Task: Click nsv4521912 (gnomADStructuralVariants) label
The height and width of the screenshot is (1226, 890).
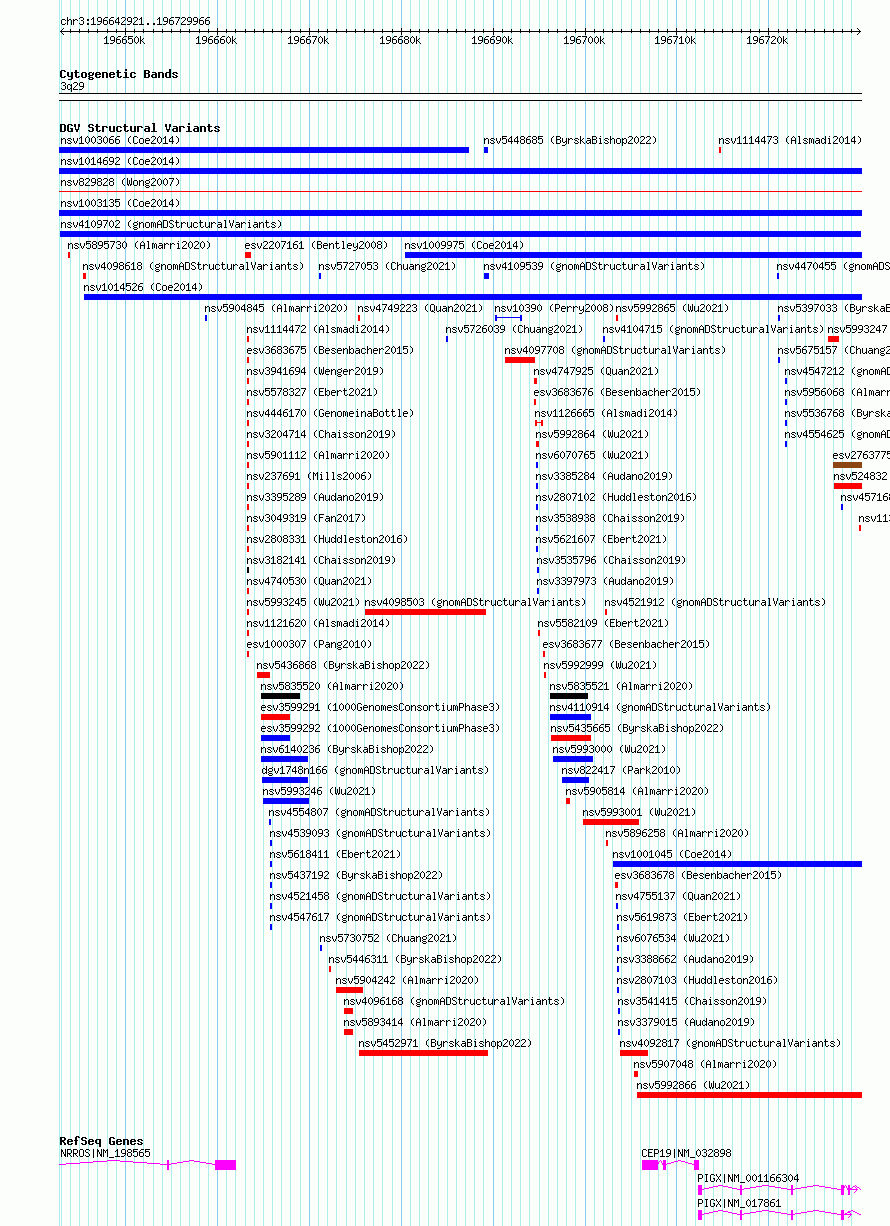Action: click(x=715, y=603)
